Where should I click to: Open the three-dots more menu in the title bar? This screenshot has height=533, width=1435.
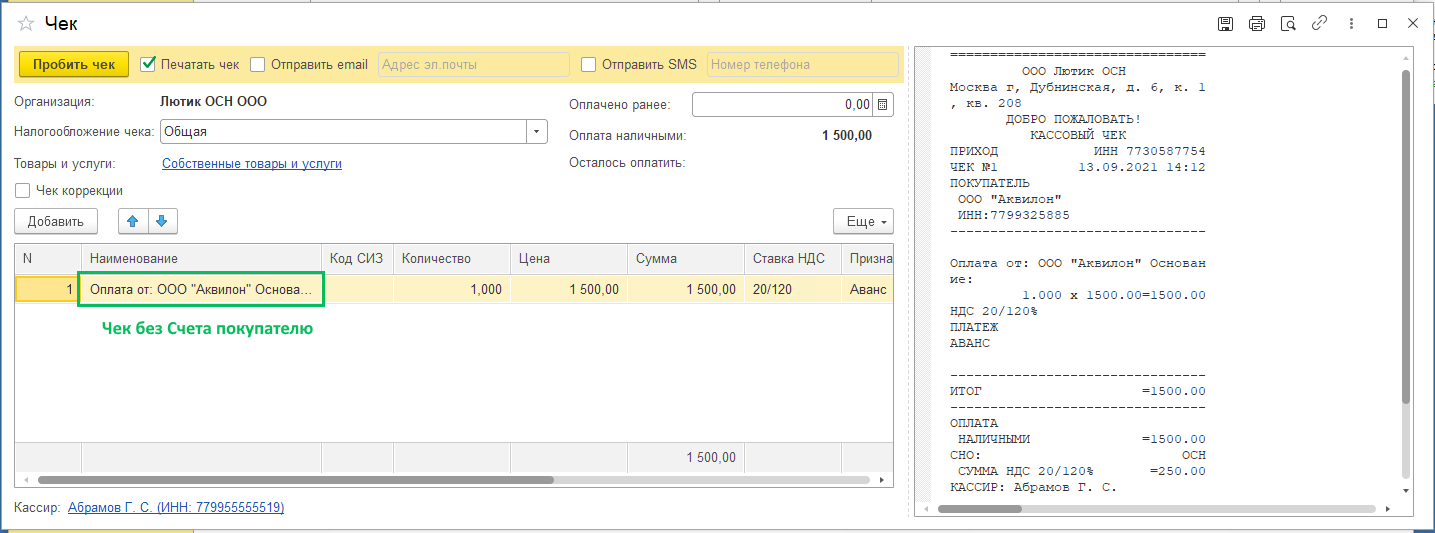click(x=1351, y=23)
